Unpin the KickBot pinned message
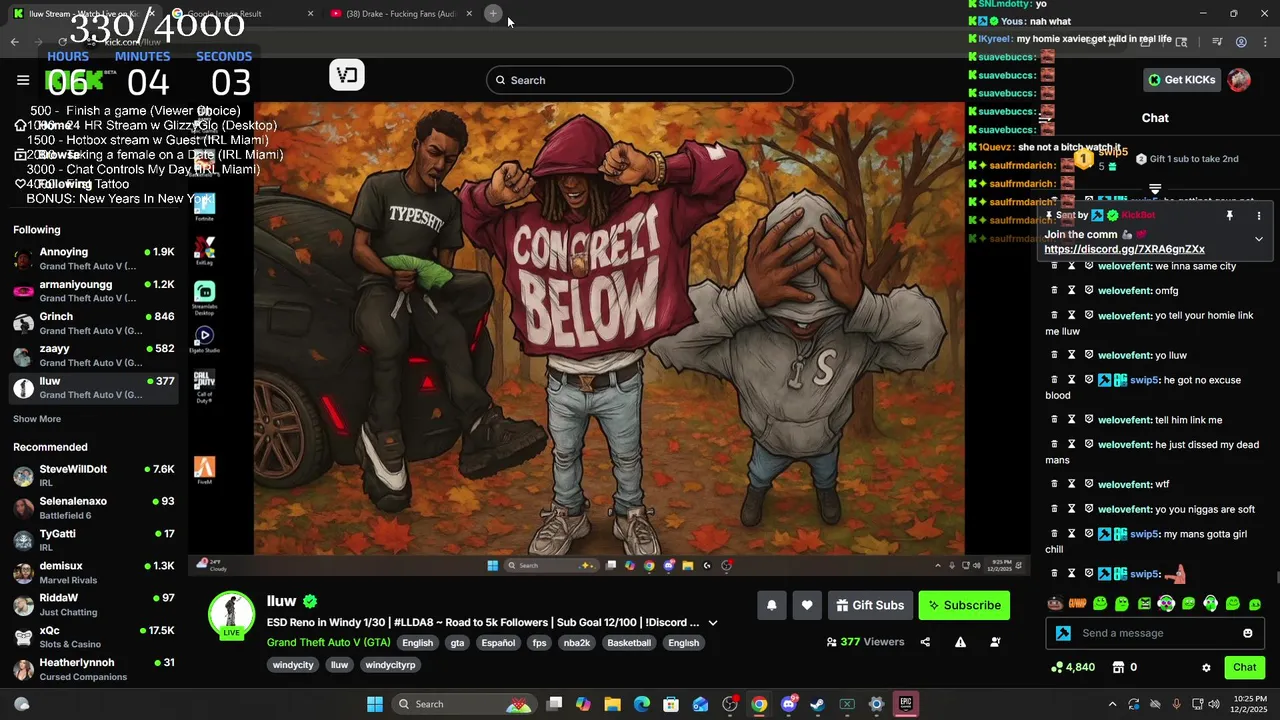Screen dimensions: 1280x720 pyautogui.click(x=1229, y=215)
